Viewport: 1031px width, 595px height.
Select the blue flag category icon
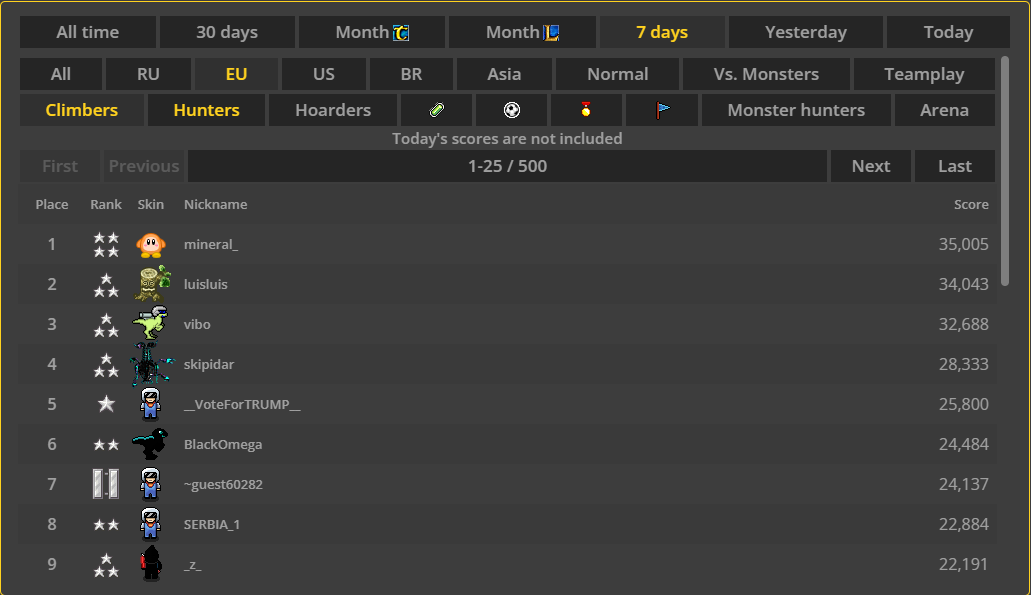click(662, 110)
